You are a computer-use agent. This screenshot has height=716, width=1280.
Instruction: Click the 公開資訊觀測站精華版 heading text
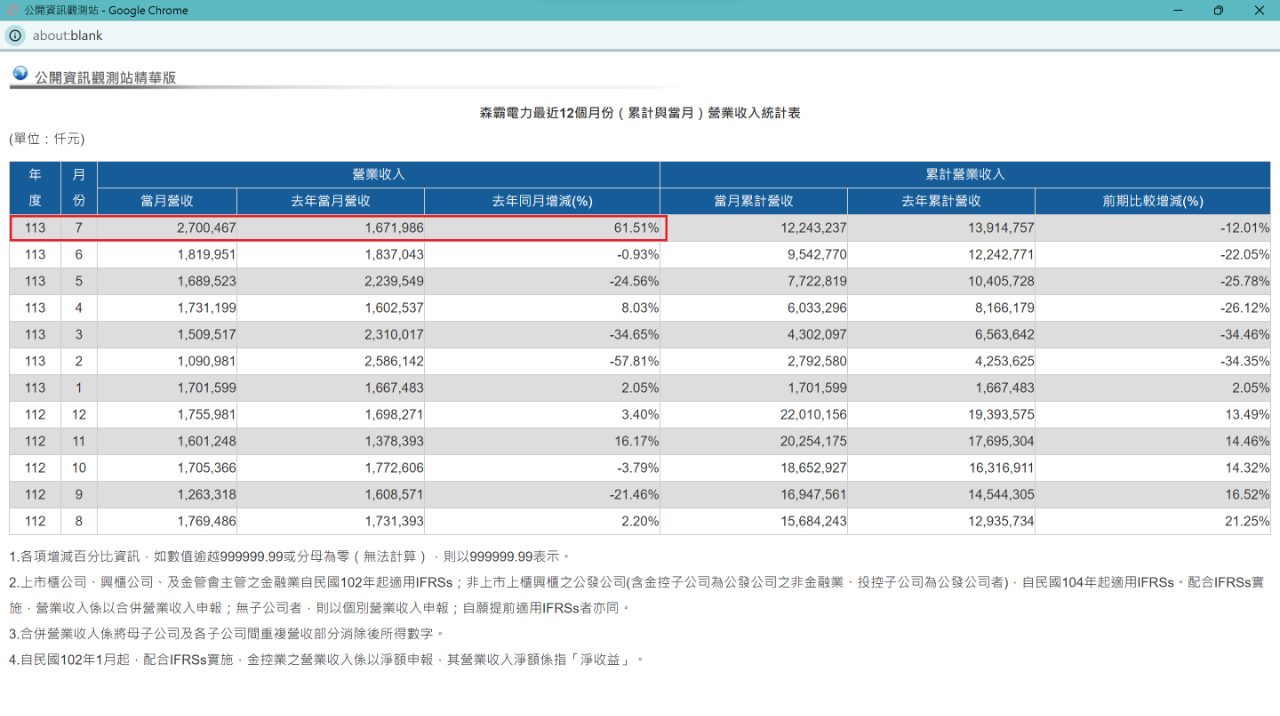pos(105,77)
